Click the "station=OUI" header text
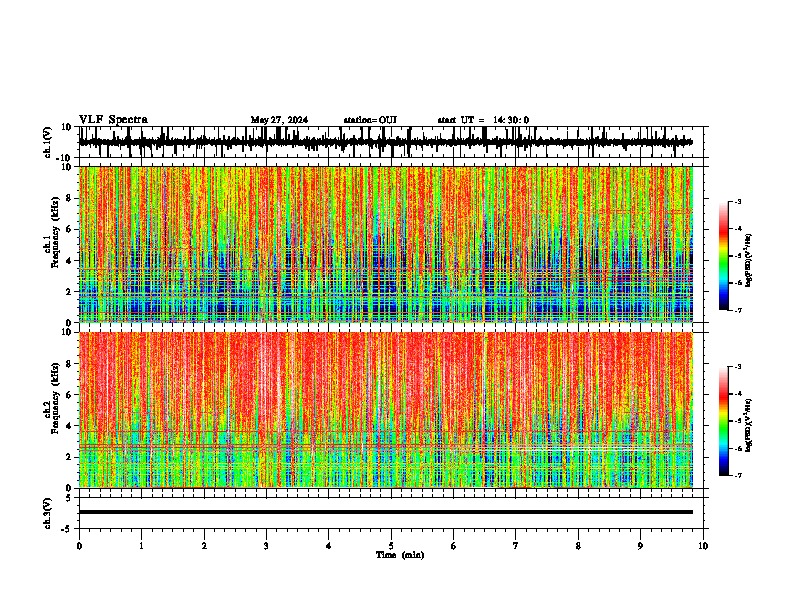 [370, 120]
